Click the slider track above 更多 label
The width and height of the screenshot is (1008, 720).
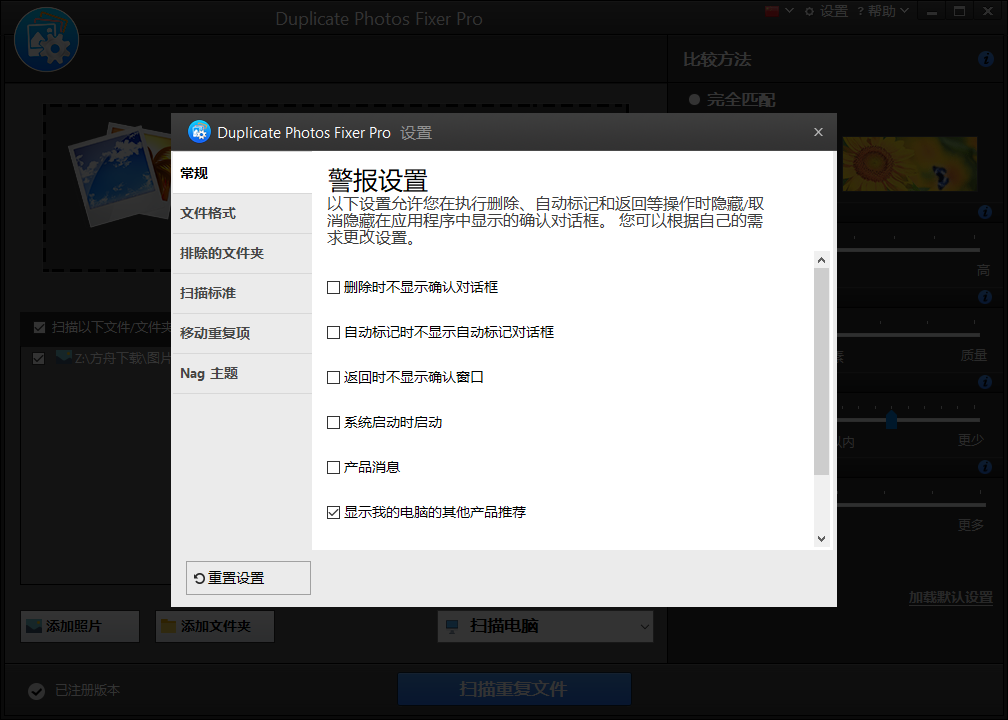pos(911,505)
